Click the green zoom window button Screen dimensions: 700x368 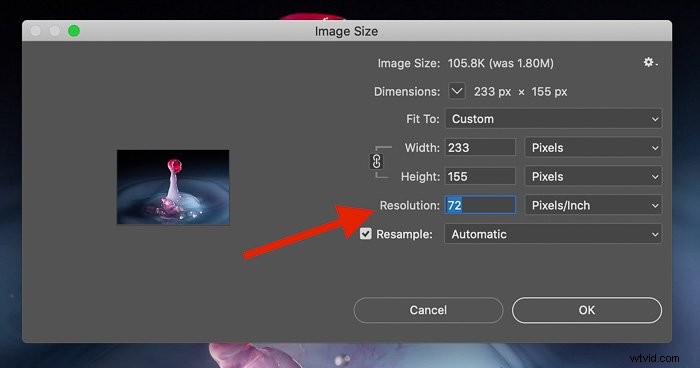tap(74, 31)
